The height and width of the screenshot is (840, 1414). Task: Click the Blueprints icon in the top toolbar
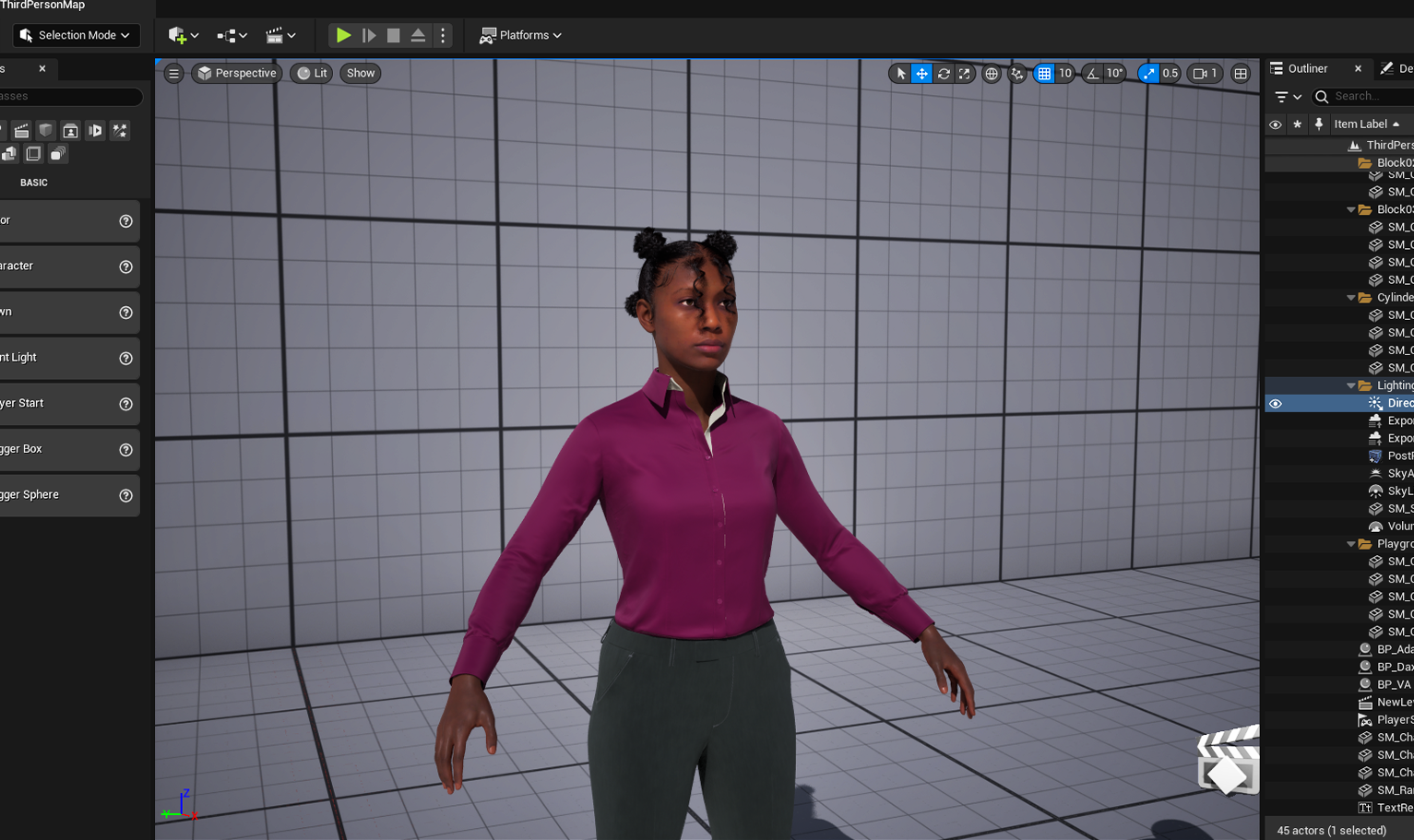(x=226, y=35)
